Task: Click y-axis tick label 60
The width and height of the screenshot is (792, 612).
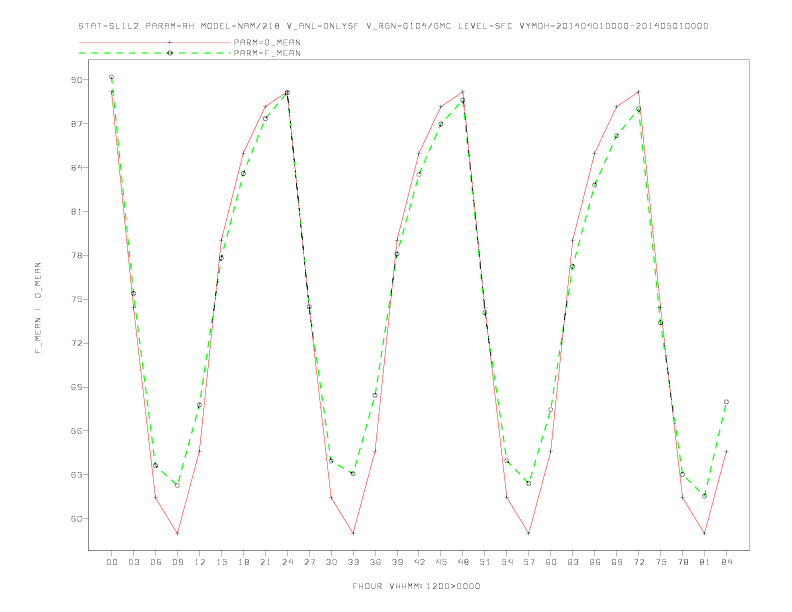Action: (77, 519)
